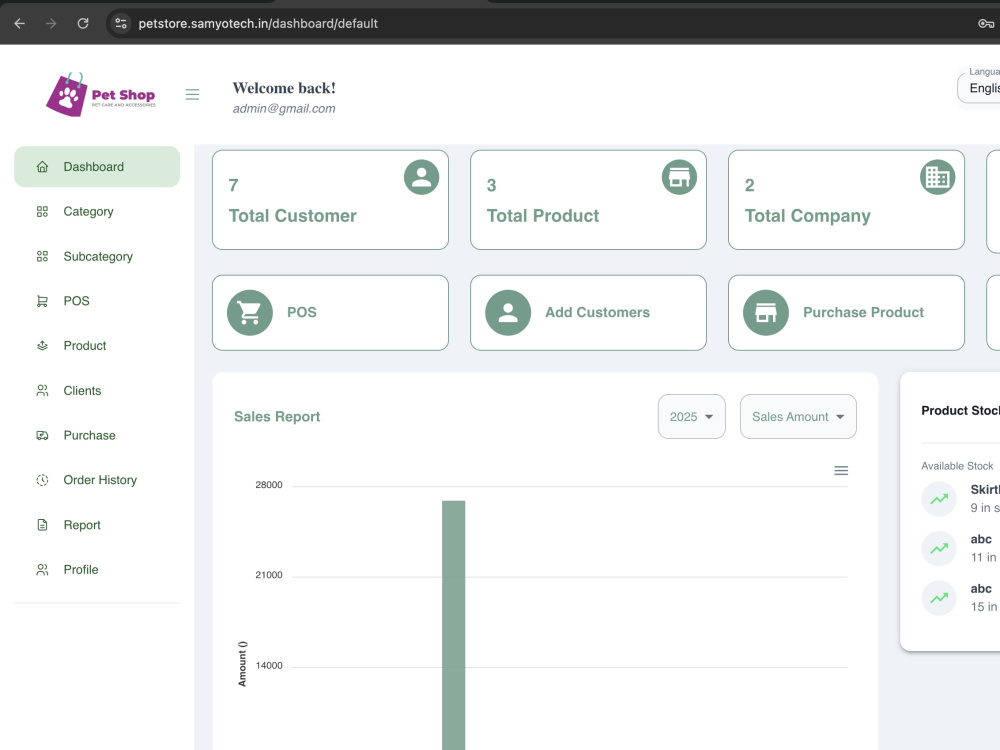Click the Profile user icon
Image resolution: width=1000 pixels, height=750 pixels.
42,570
